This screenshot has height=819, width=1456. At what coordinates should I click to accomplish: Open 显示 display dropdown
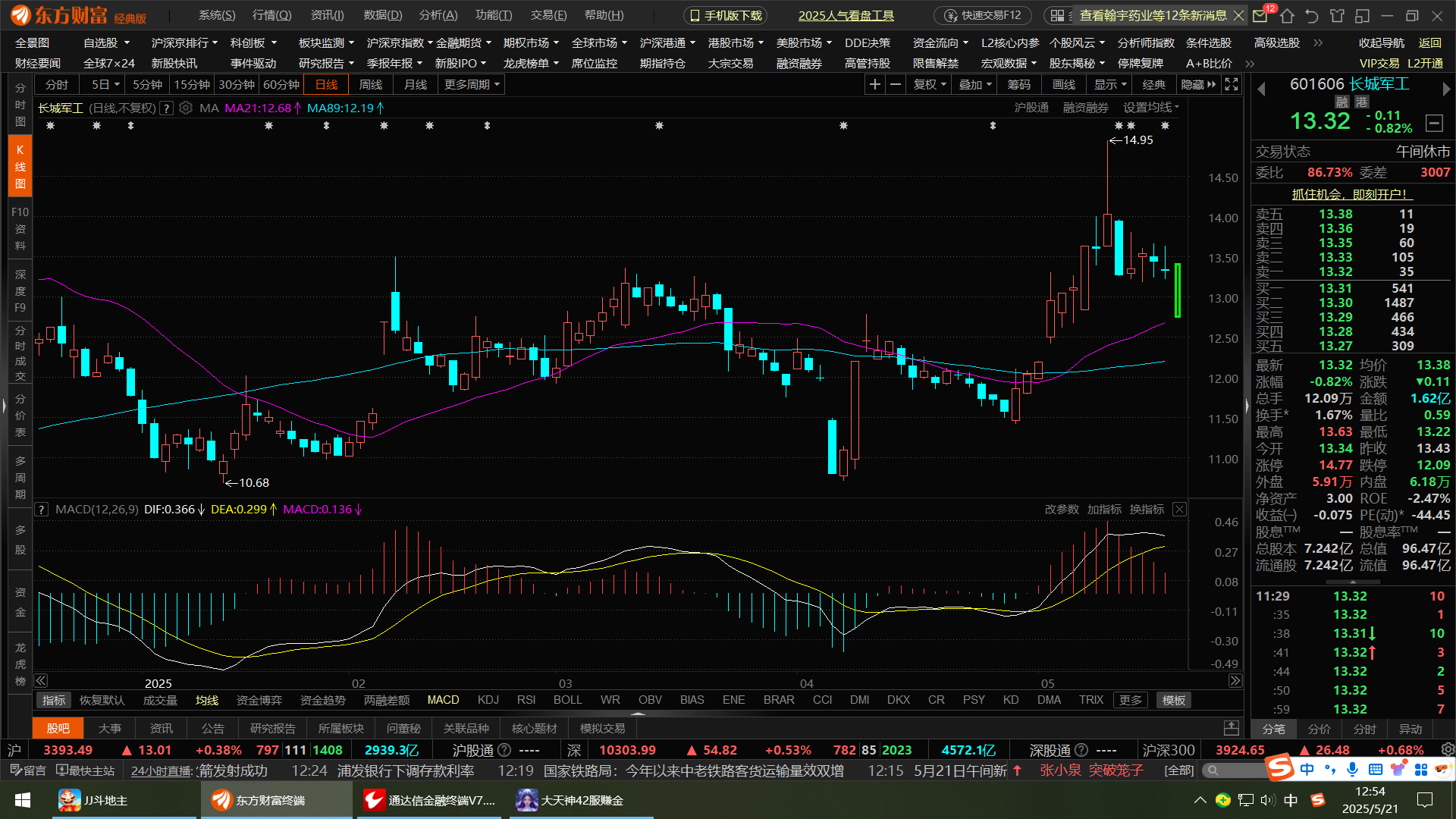pos(1110,85)
